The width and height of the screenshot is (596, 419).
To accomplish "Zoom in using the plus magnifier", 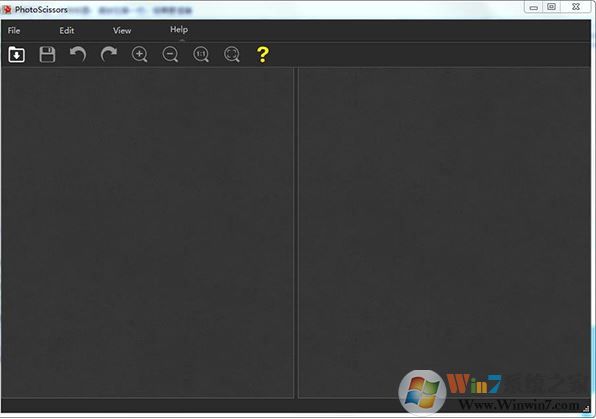I will (x=139, y=54).
